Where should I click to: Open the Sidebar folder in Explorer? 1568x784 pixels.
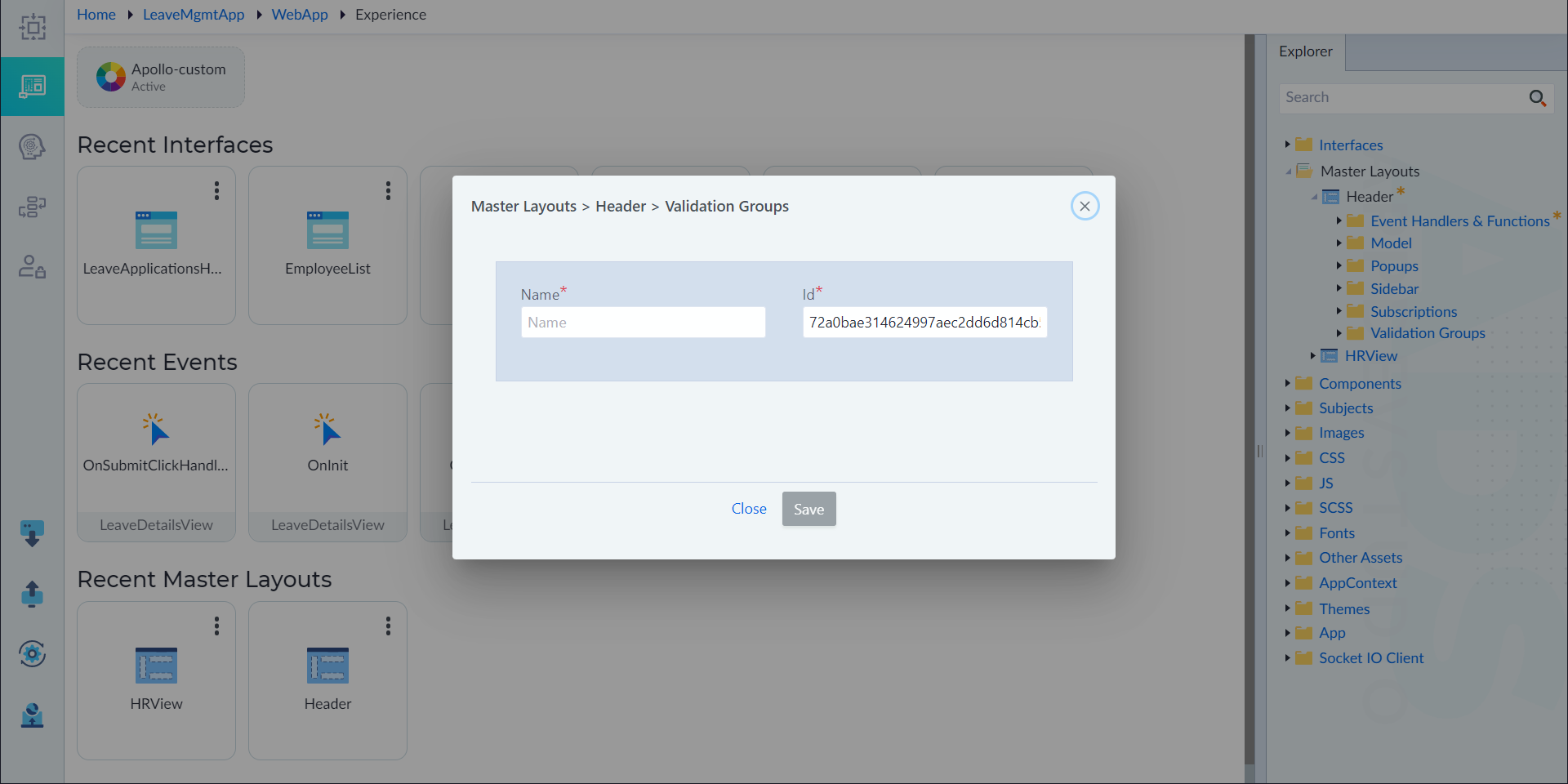1394,288
